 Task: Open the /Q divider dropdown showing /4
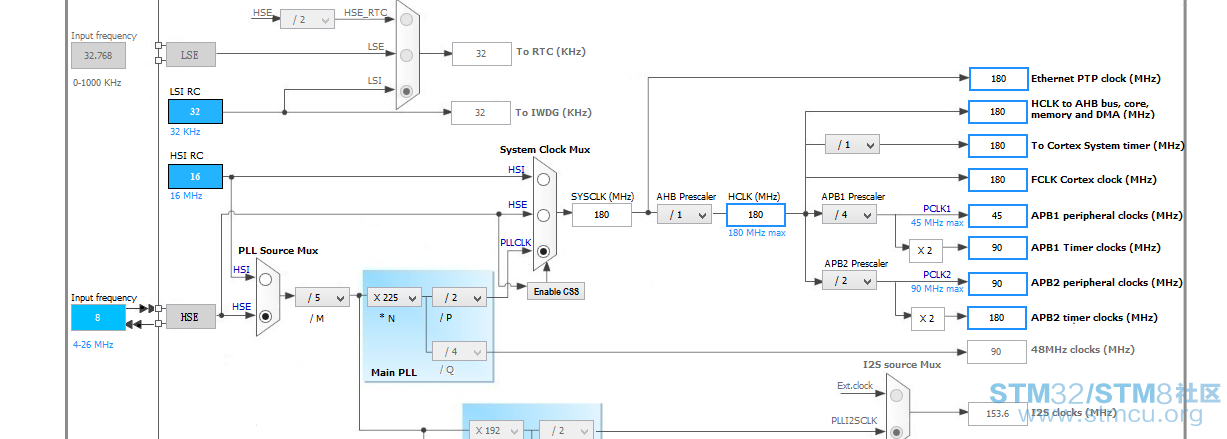click(459, 351)
